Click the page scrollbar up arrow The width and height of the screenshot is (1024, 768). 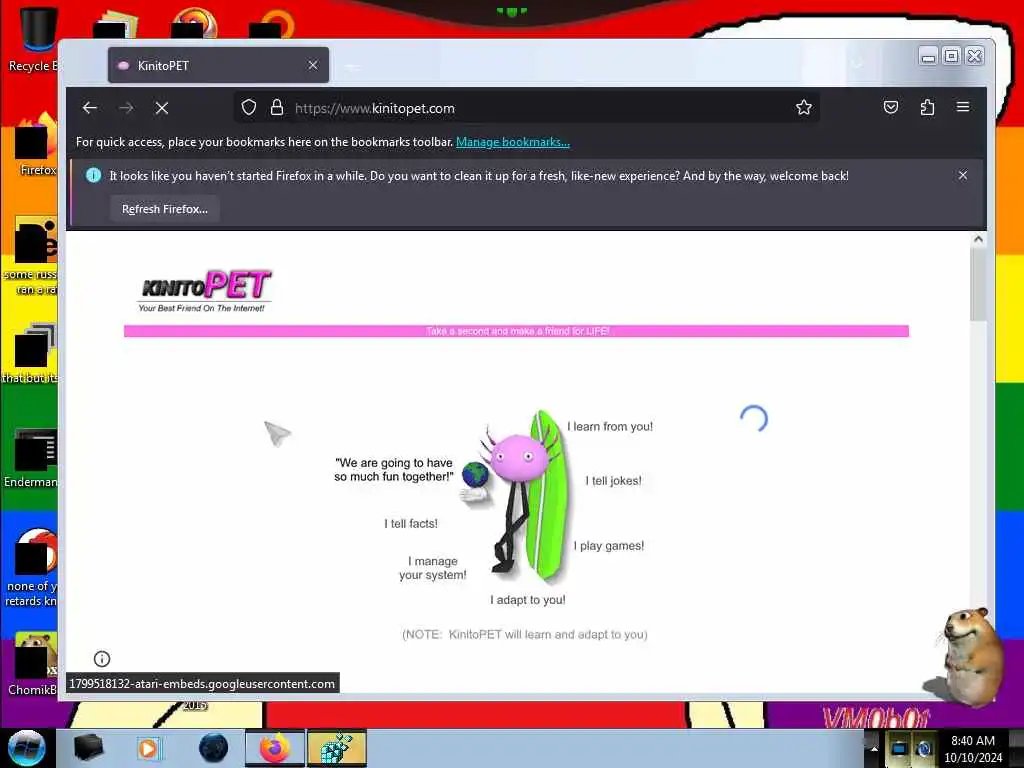click(x=978, y=239)
